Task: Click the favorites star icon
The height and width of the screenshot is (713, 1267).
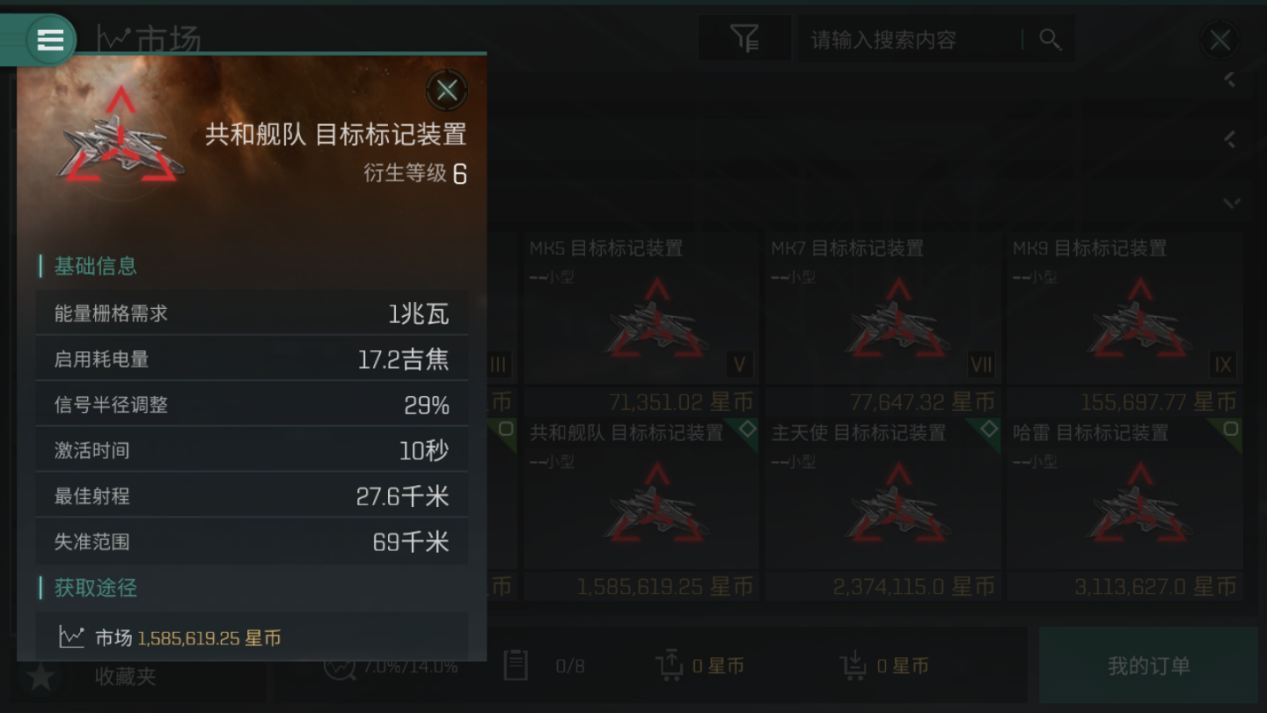Action: tap(40, 677)
